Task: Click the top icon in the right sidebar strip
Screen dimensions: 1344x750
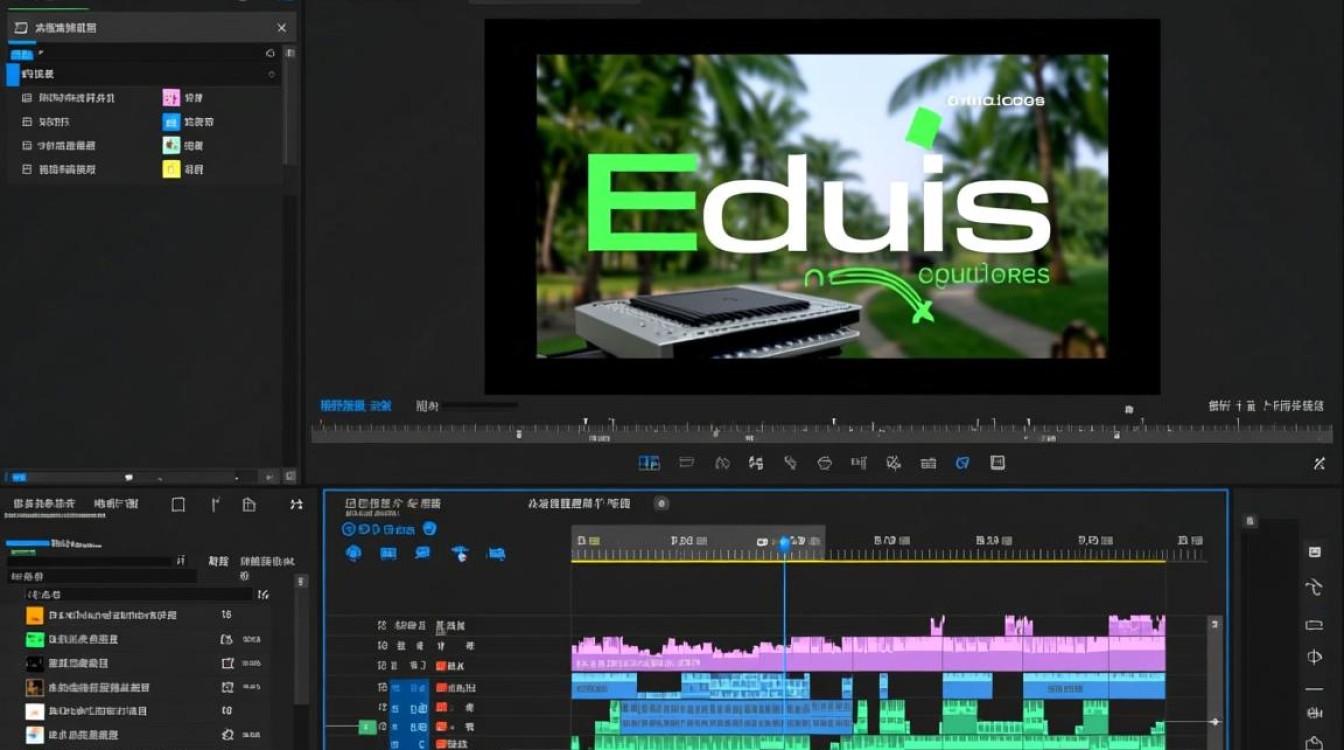Action: click(1314, 552)
